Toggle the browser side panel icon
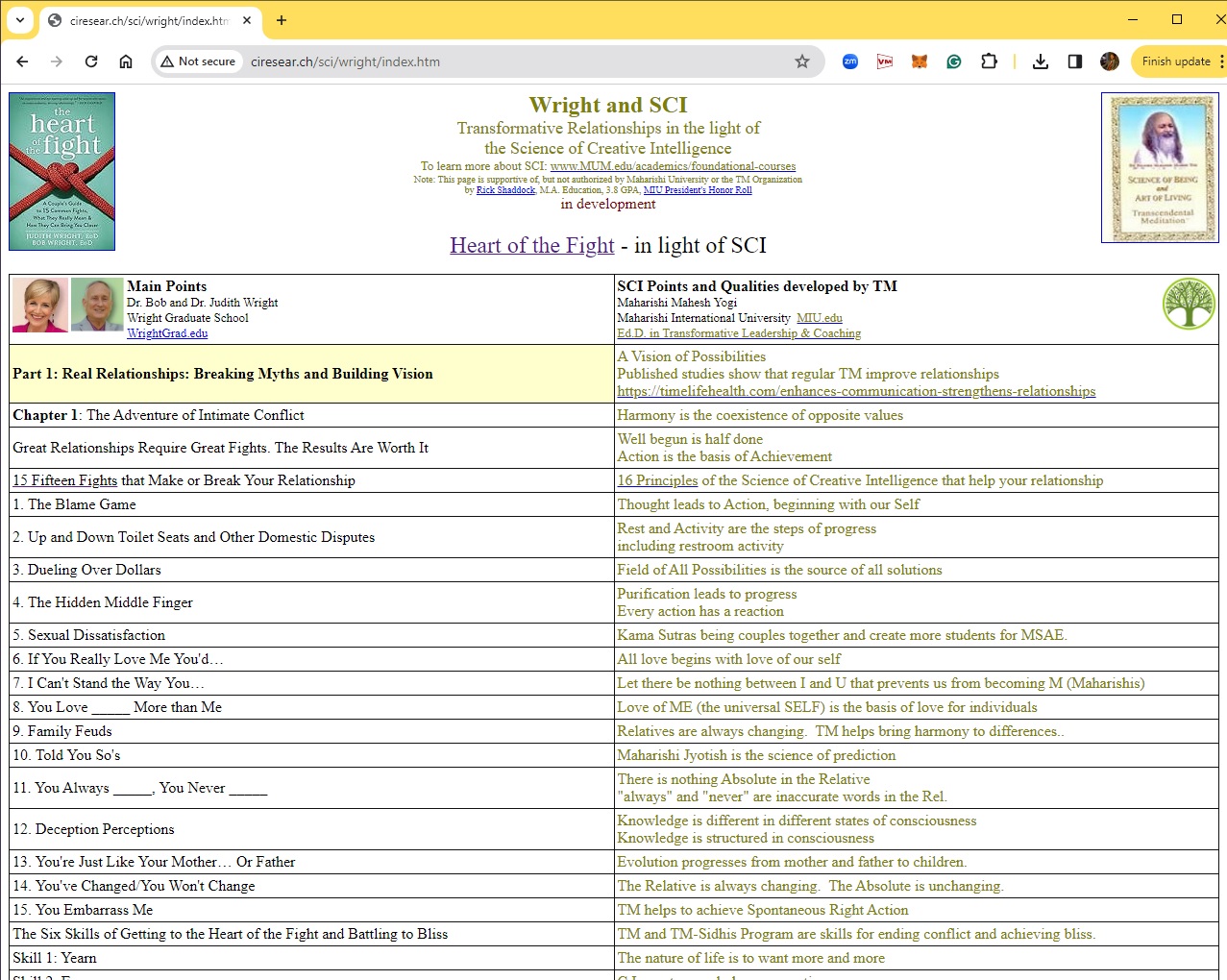This screenshot has height=980, width=1227. coord(1075,61)
